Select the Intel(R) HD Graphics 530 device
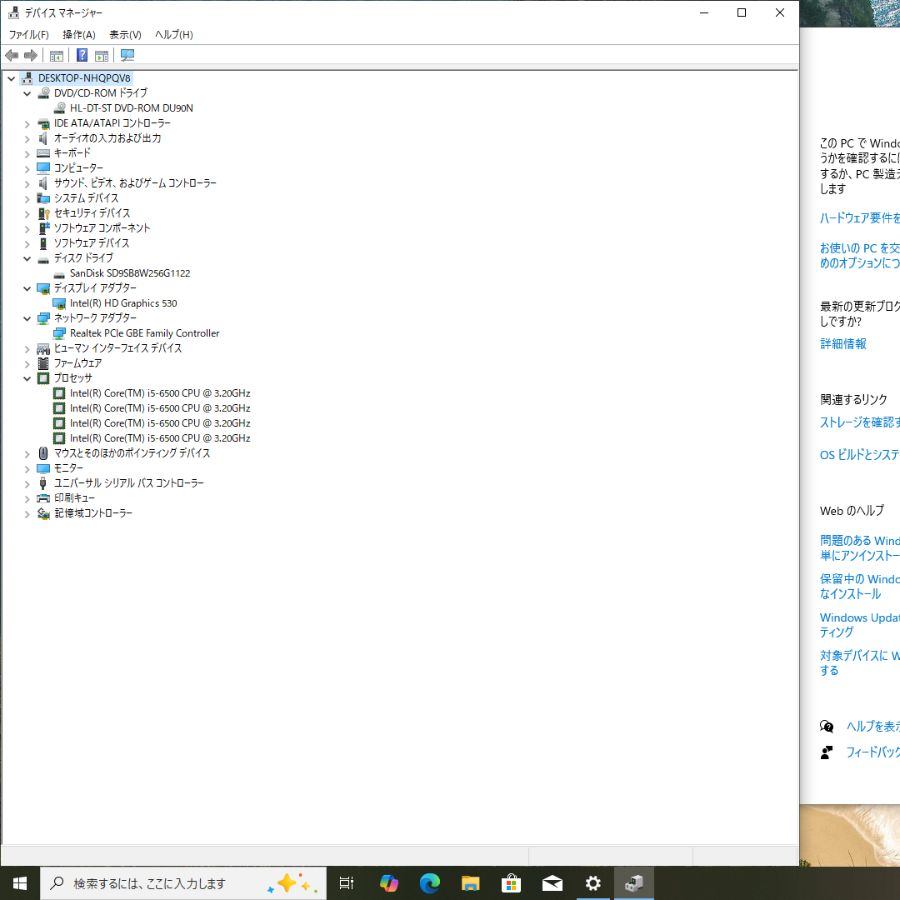This screenshot has height=900, width=900. click(x=123, y=303)
